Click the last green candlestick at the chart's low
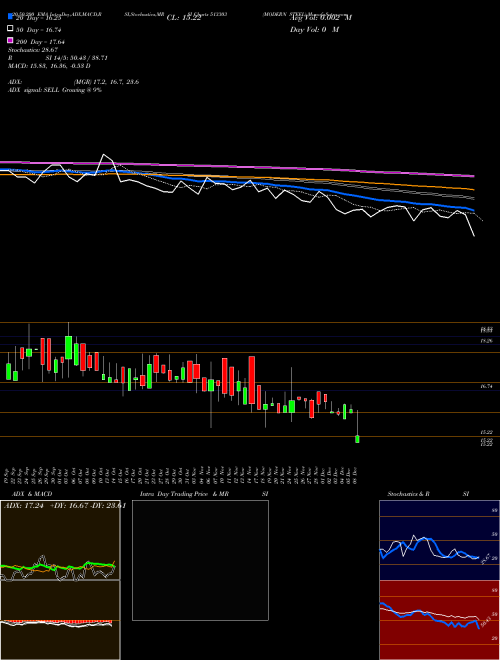This screenshot has width=500, height=660. point(357,439)
